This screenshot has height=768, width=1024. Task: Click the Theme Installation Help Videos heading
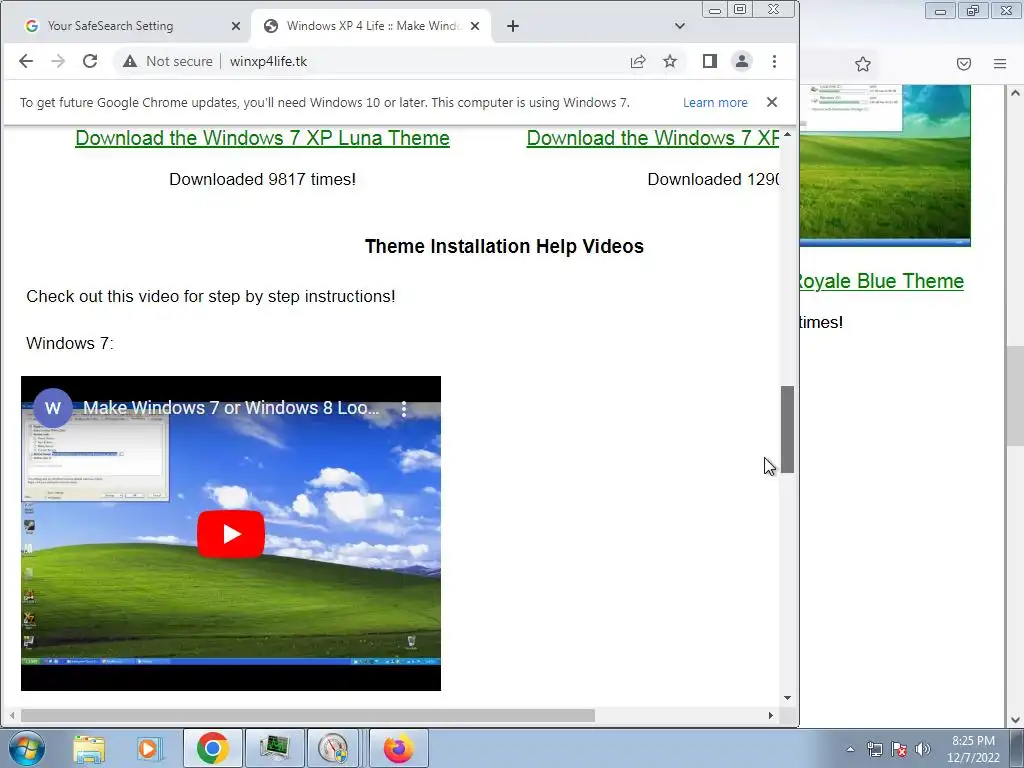(x=504, y=246)
